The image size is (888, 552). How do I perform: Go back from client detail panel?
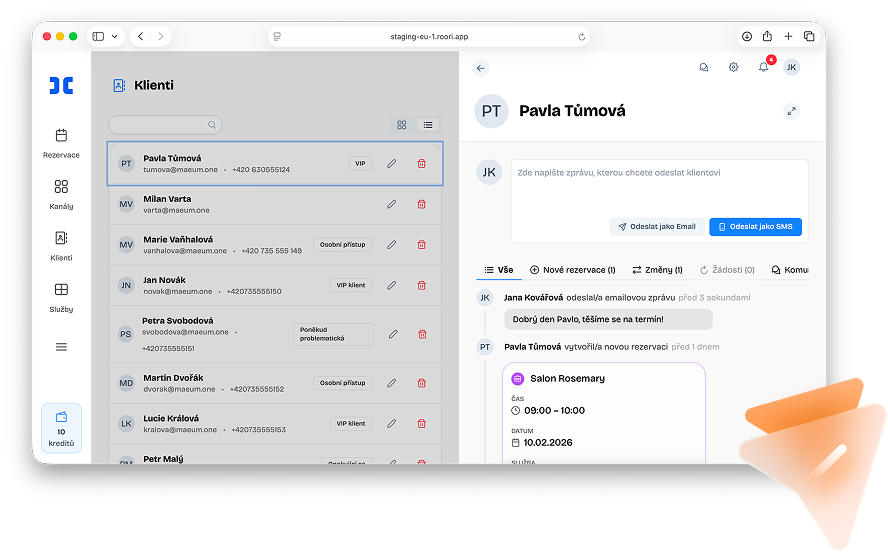pos(481,68)
